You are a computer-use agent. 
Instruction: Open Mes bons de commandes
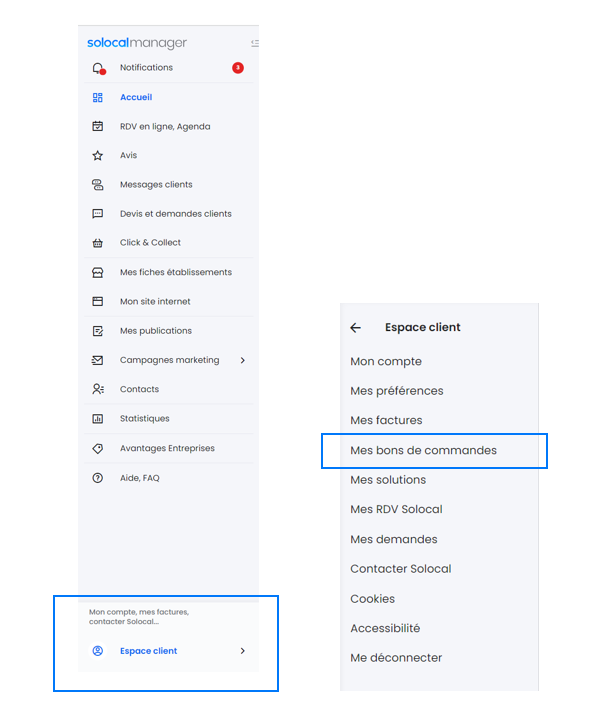click(423, 451)
